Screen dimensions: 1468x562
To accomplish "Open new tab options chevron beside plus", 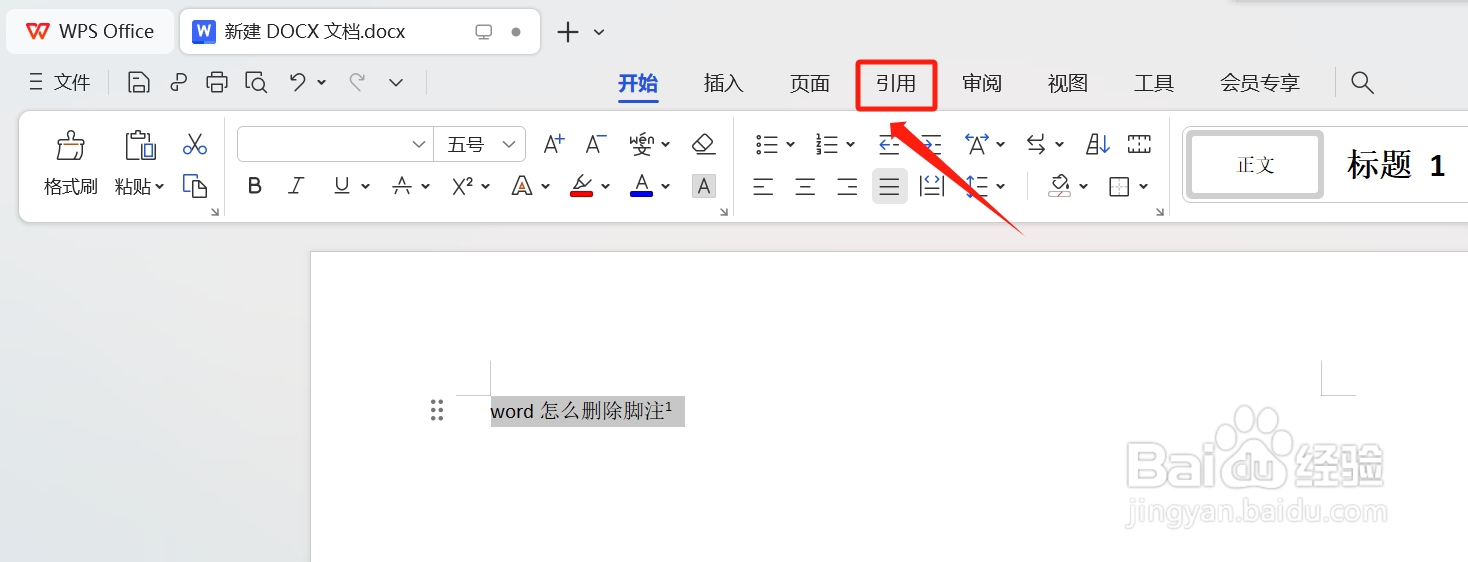I will click(599, 32).
